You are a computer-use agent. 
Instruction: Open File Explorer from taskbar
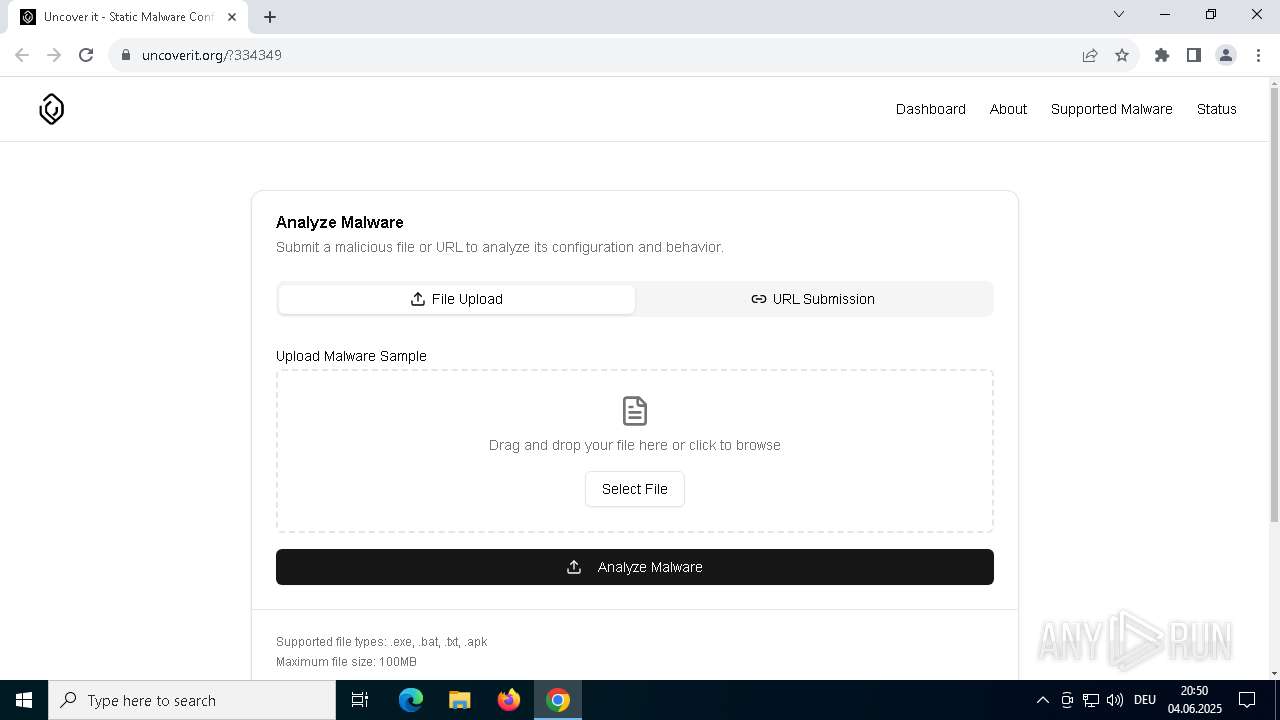point(460,700)
